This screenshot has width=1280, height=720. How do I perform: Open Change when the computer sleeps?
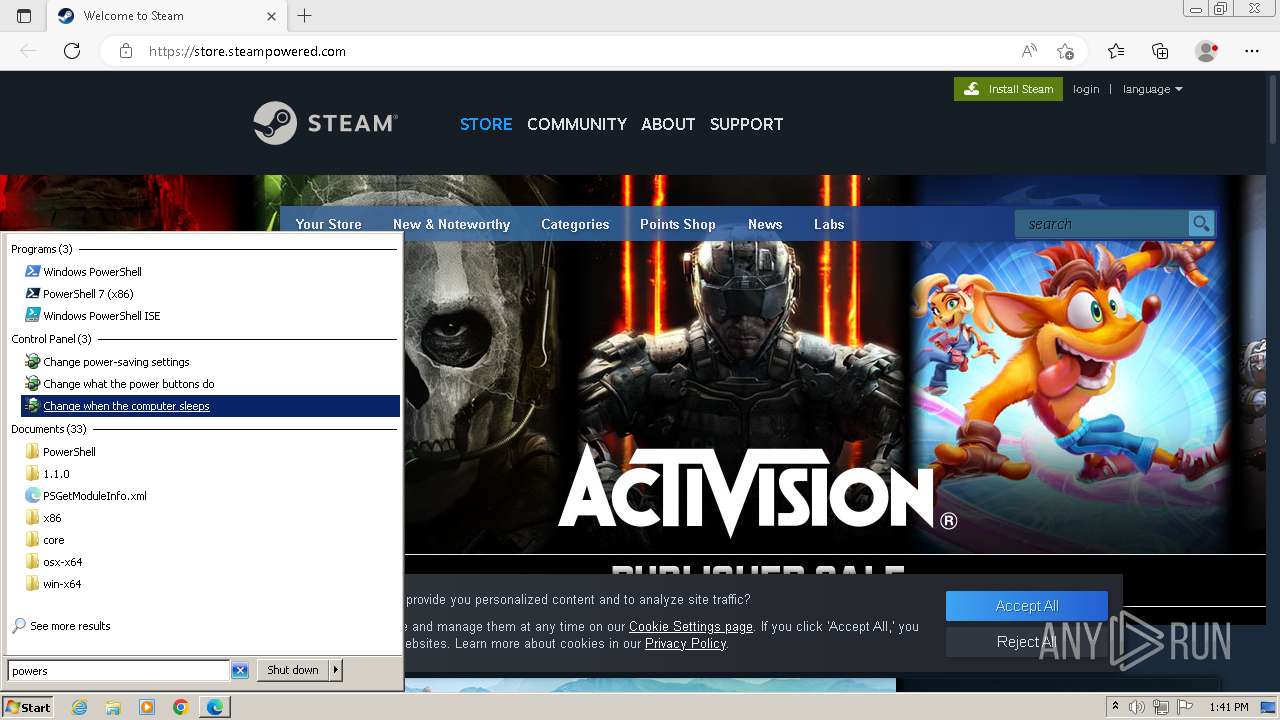[210, 406]
